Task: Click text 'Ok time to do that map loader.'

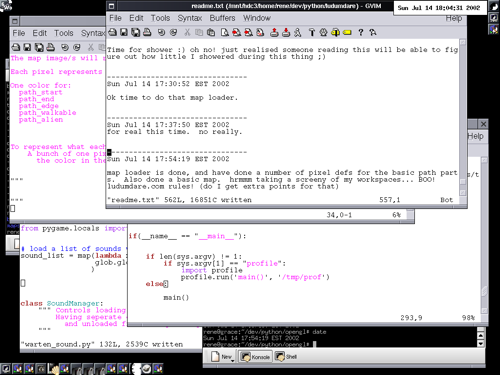Action: click(172, 98)
